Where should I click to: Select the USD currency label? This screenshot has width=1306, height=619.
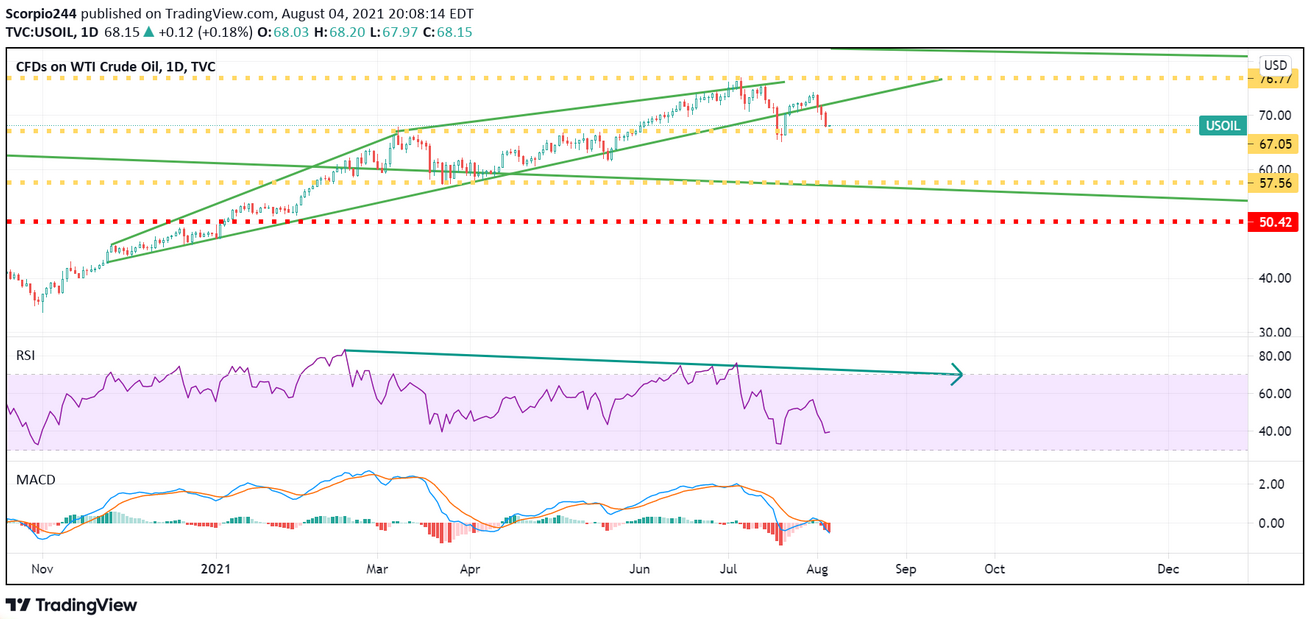[x=1275, y=64]
